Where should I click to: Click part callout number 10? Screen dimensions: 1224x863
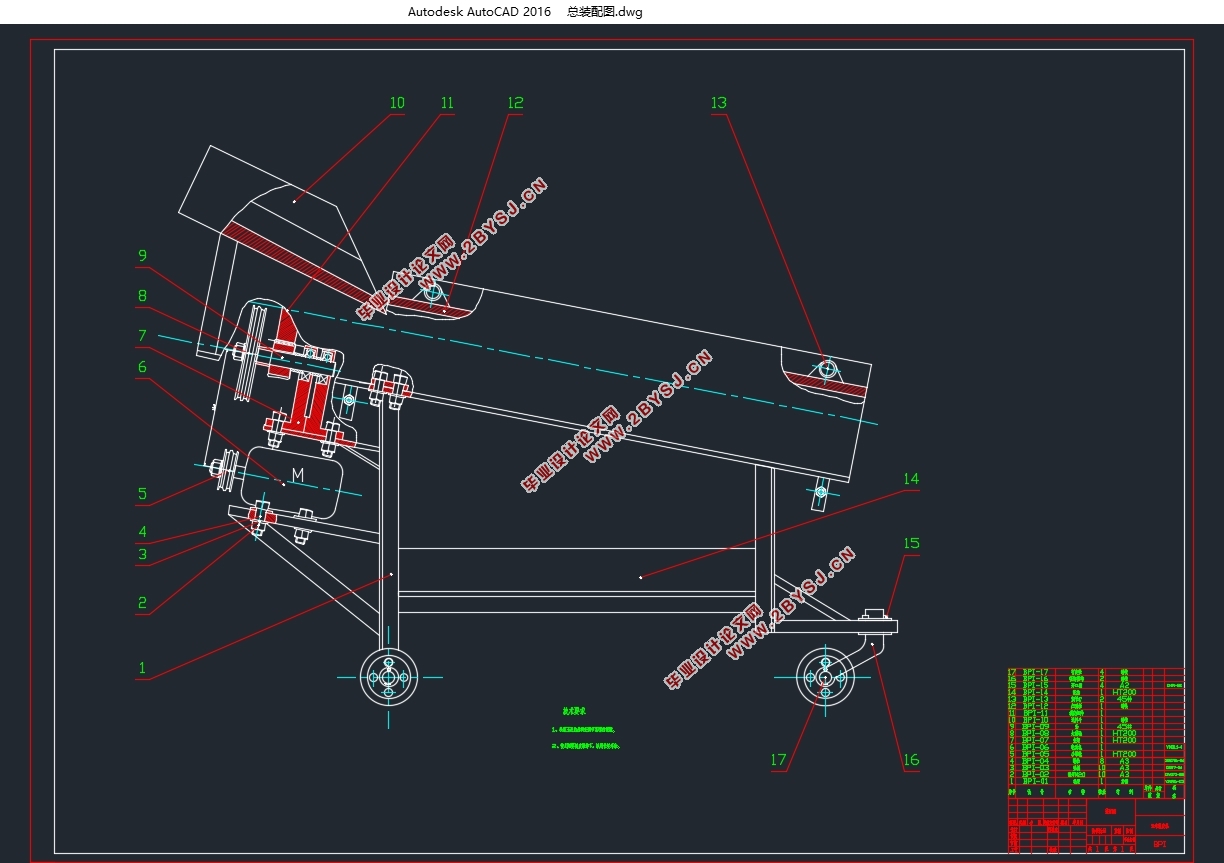click(397, 103)
